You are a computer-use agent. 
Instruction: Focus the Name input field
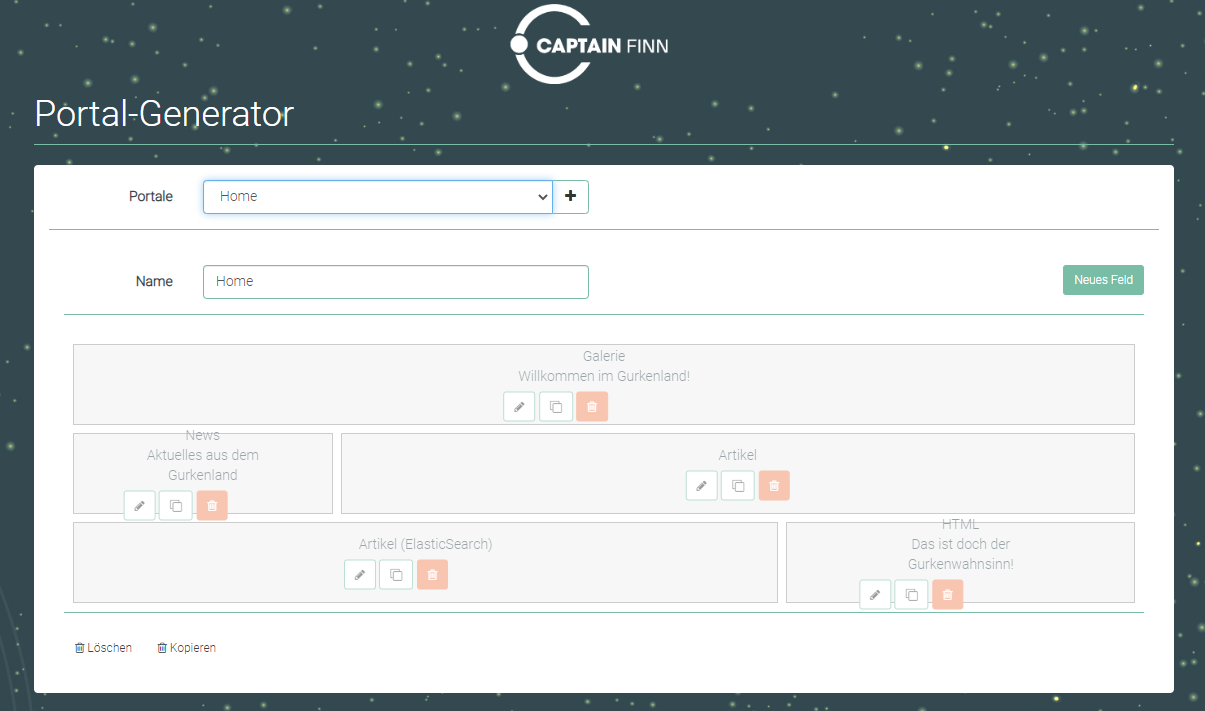click(x=395, y=282)
